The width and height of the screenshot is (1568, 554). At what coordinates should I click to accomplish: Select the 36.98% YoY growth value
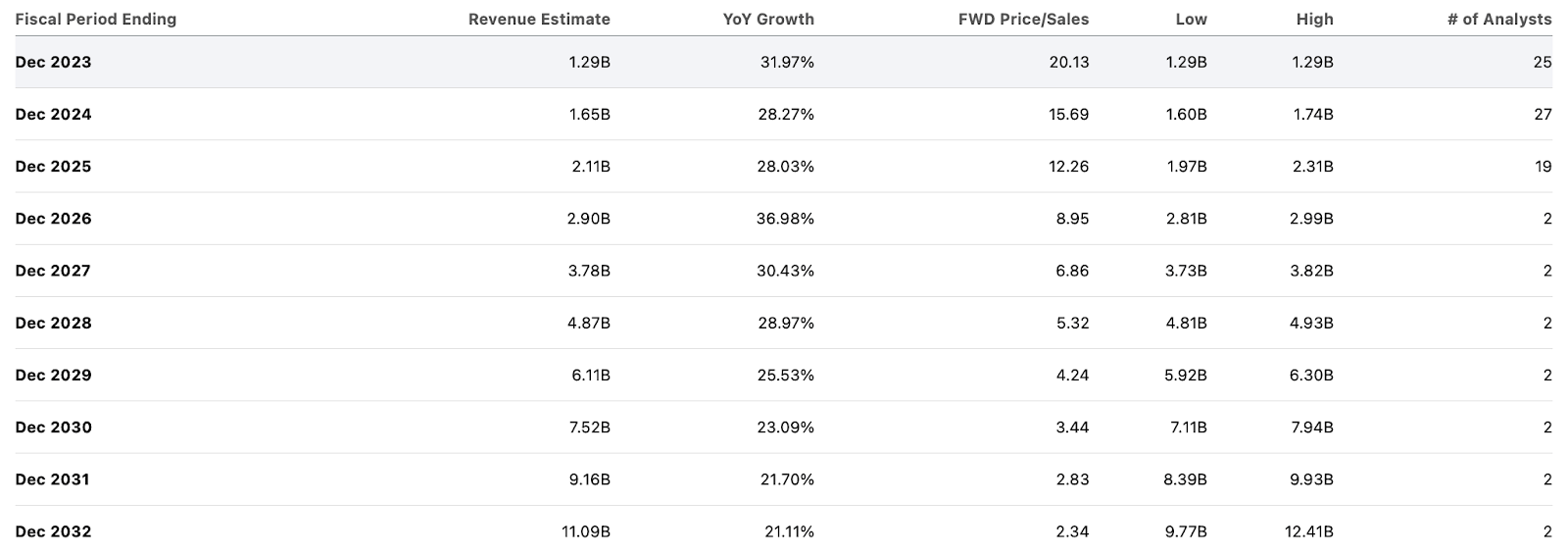coord(785,219)
